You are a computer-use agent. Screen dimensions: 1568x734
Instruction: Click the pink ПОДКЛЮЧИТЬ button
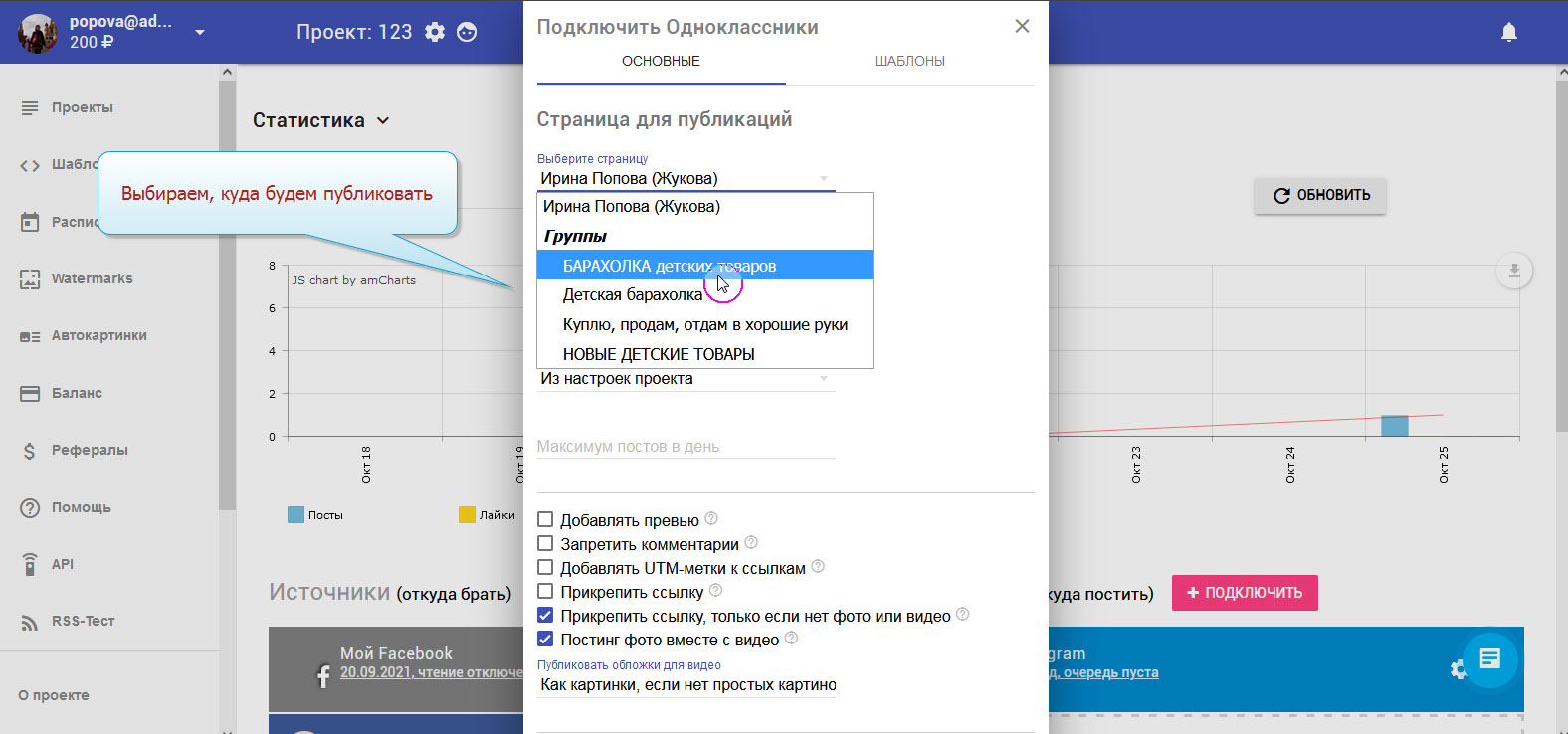click(x=1244, y=593)
